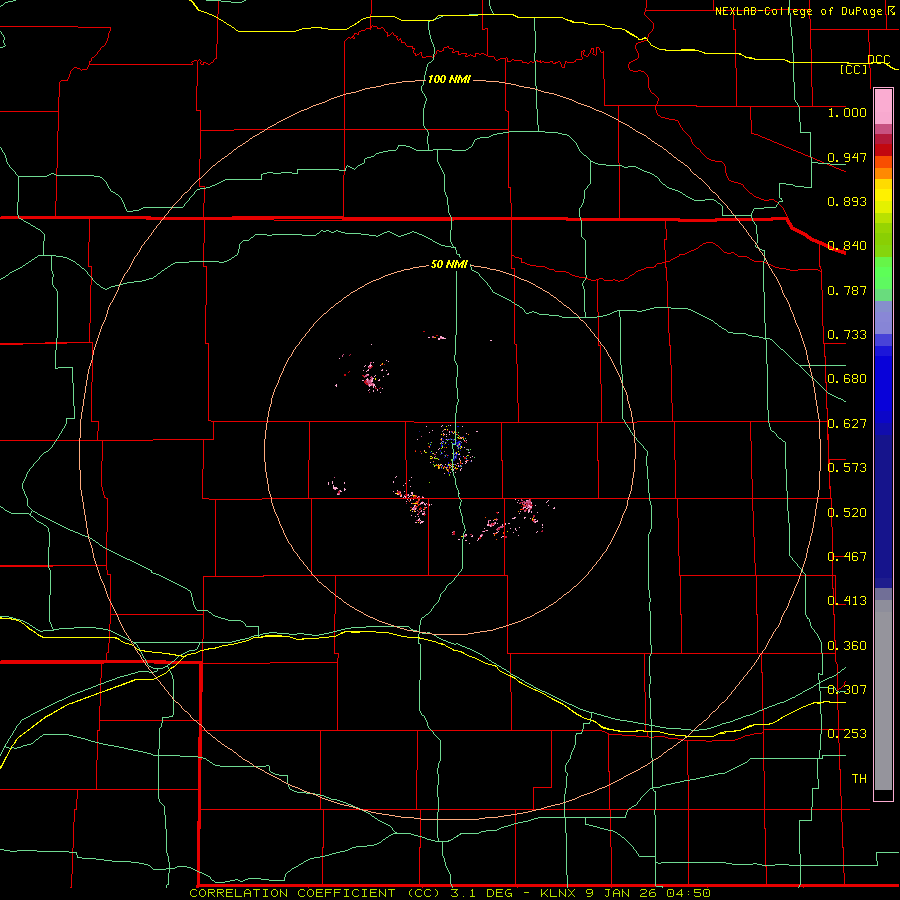Select the 1.000 value on the scale

pos(847,112)
